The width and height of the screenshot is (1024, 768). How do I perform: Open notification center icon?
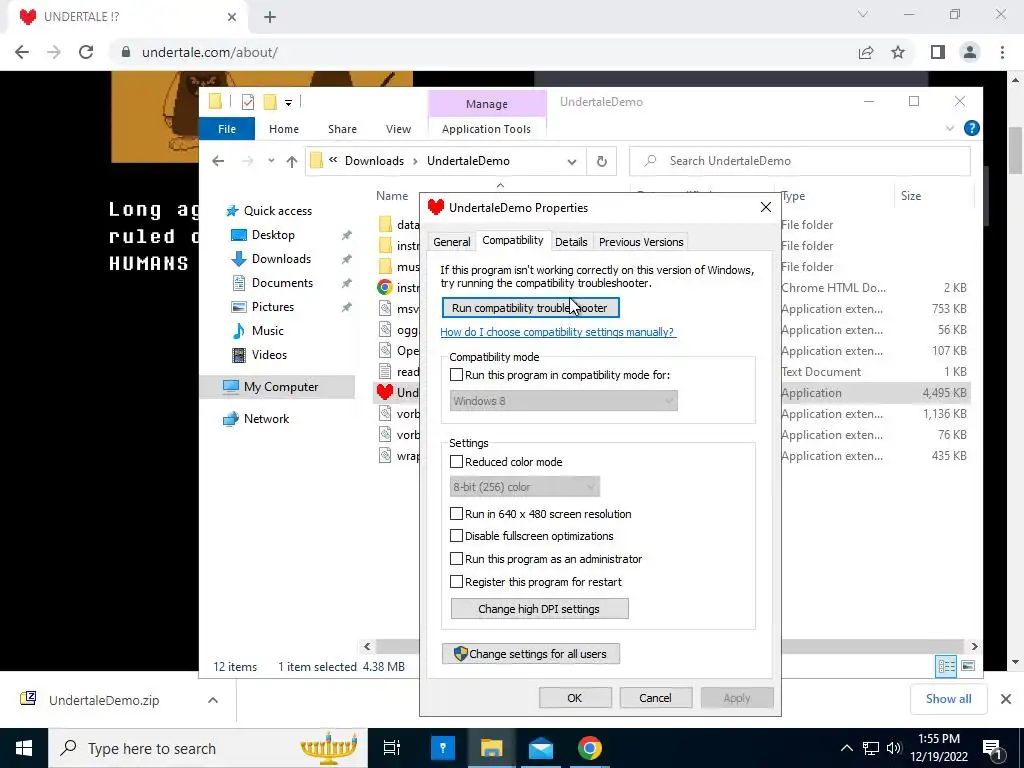coord(993,748)
